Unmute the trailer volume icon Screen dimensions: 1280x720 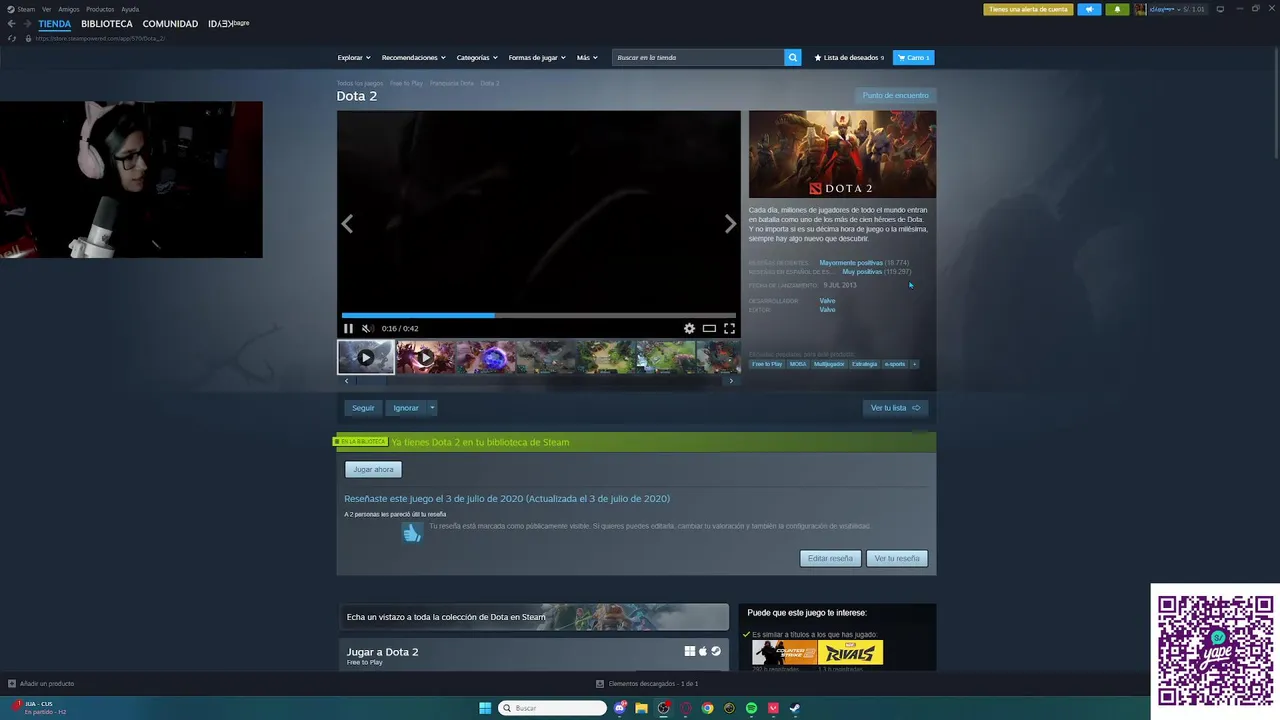tap(367, 328)
